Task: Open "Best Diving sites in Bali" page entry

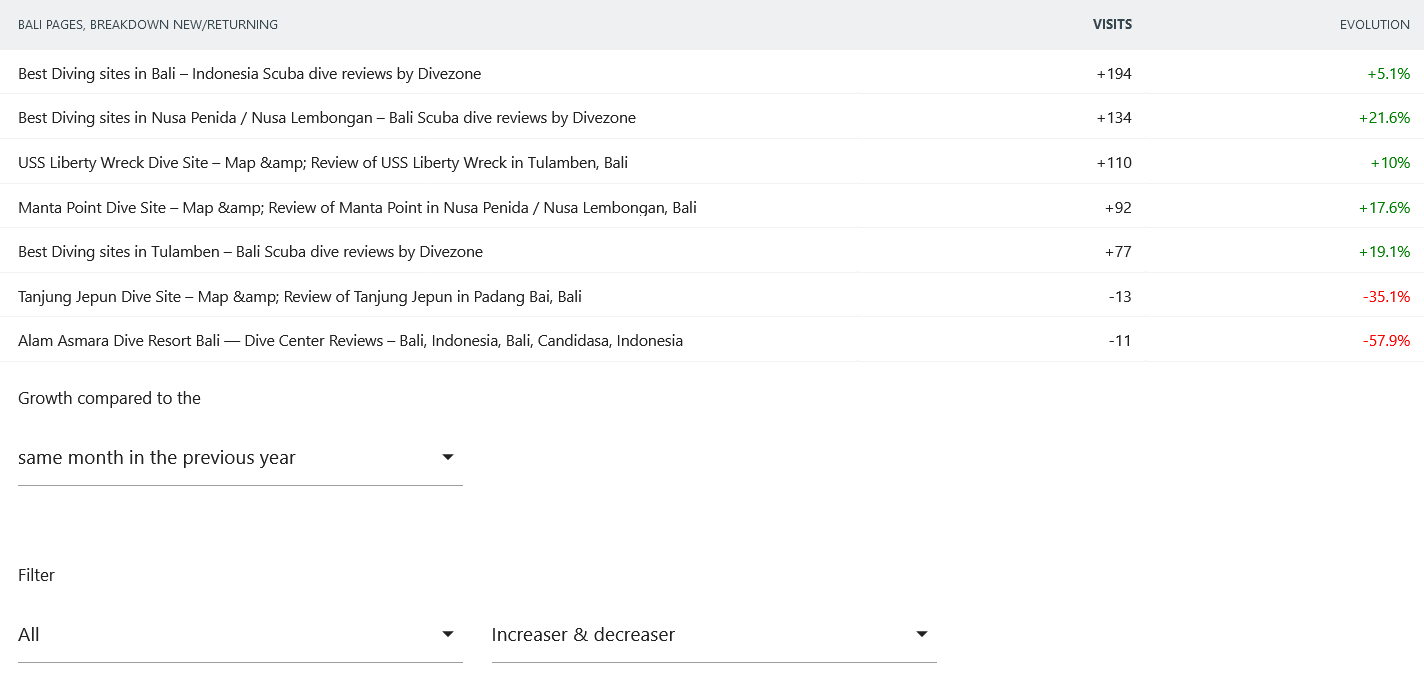Action: coord(249,73)
